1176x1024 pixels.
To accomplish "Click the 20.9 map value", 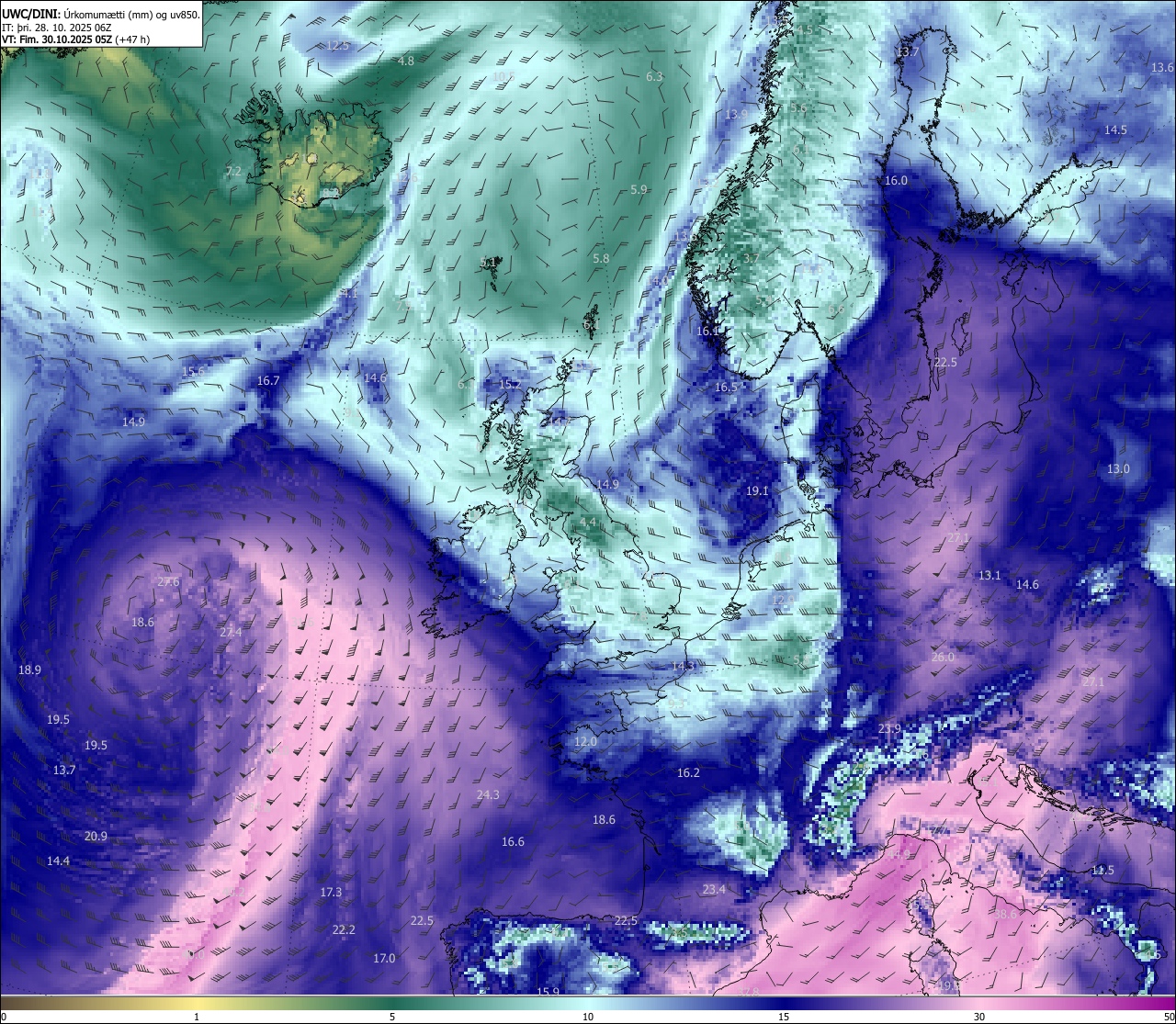I will pos(96,837).
